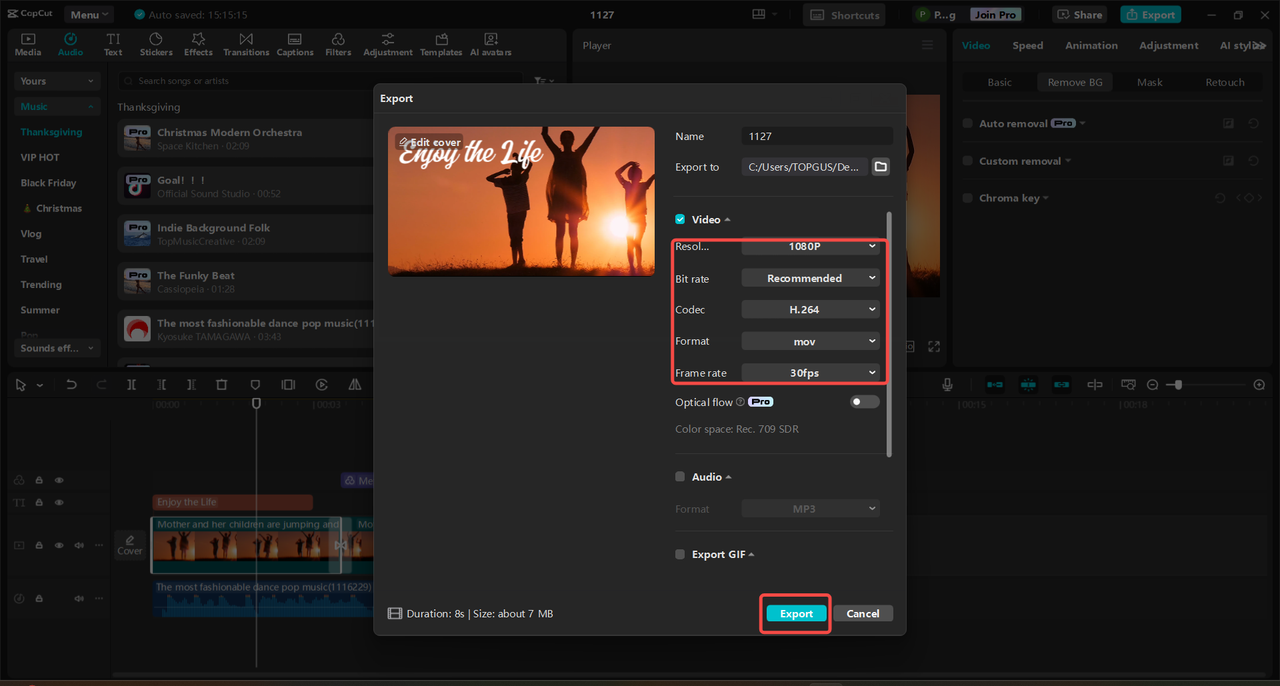Click the Join Pro button
This screenshot has height=686, width=1280.
pyautogui.click(x=995, y=15)
